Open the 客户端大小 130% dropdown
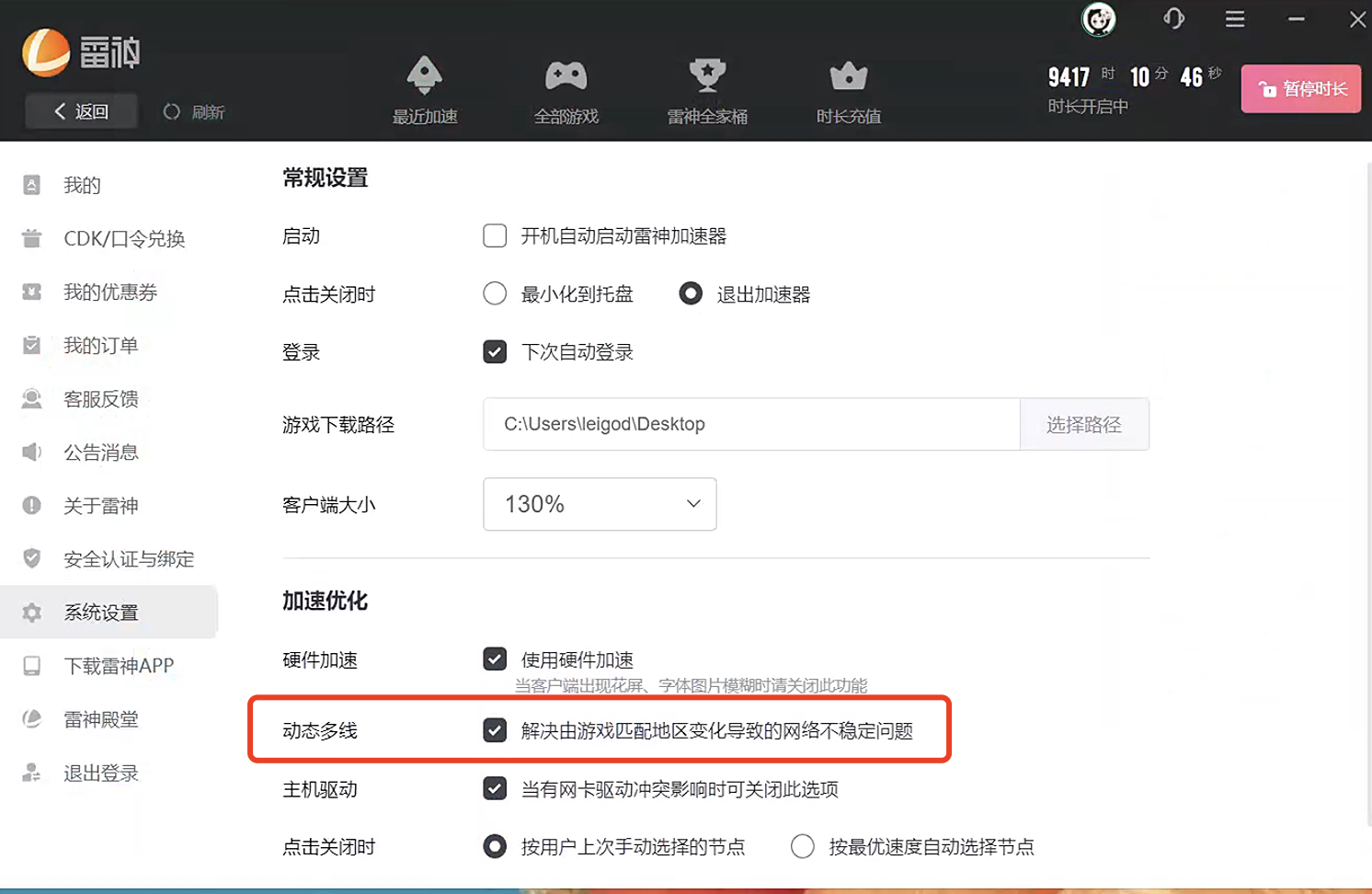This screenshot has height=894, width=1372. [600, 504]
